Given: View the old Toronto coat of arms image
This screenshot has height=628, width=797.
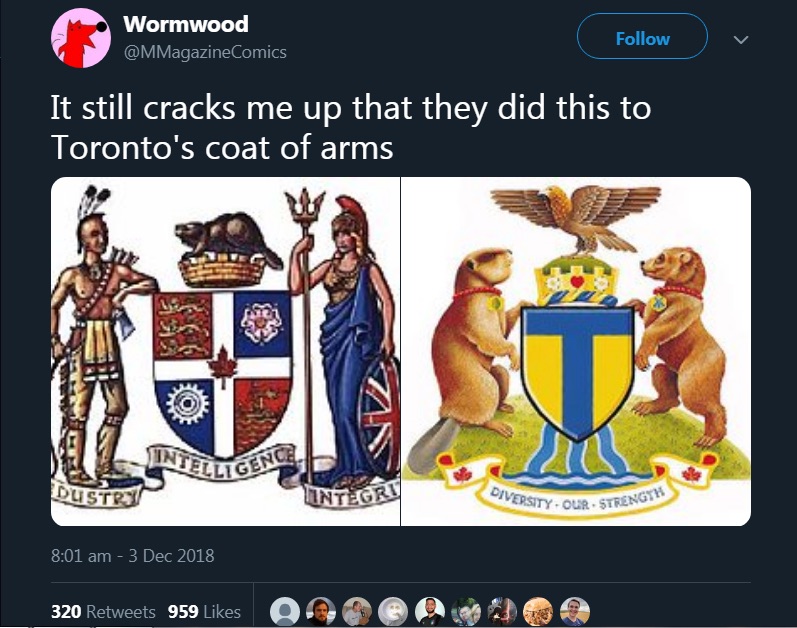Looking at the screenshot, I should point(225,351).
